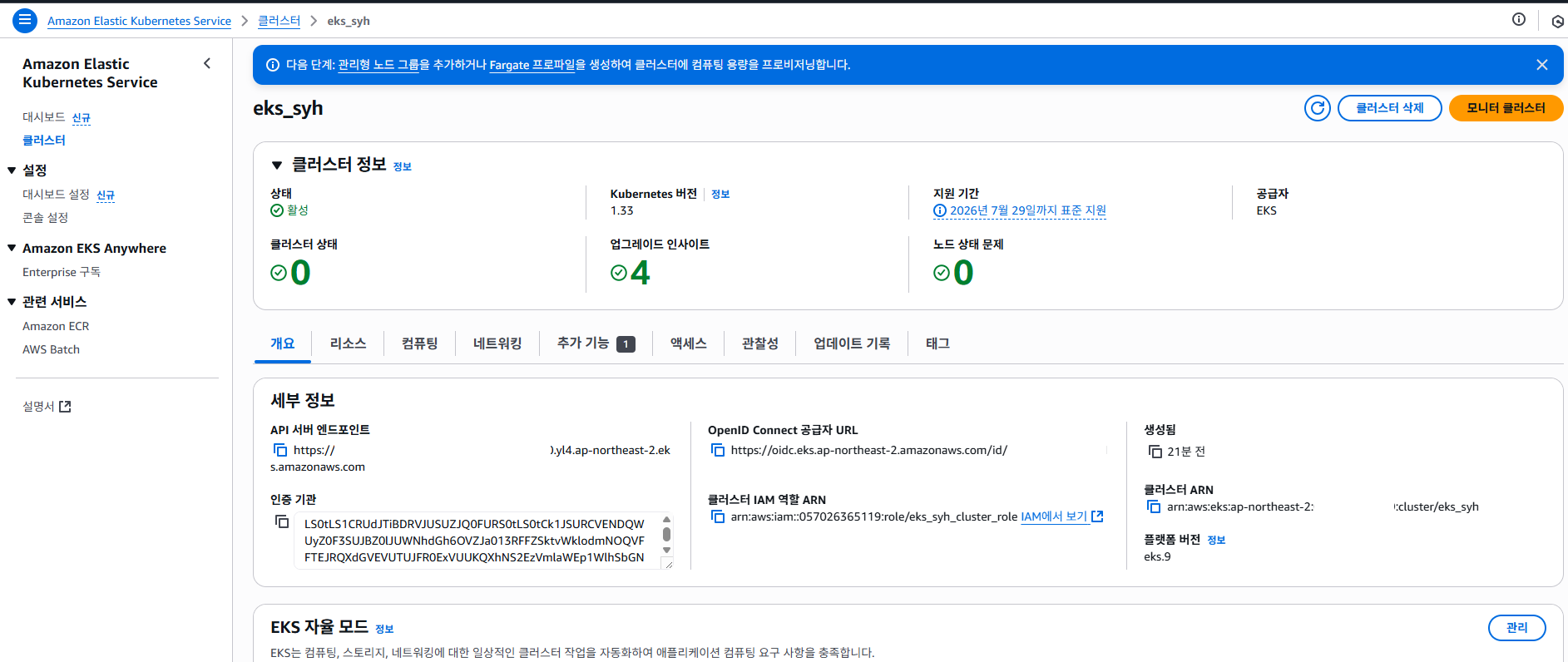The height and width of the screenshot is (662, 1568).
Task: Go to the 관찰성 tab
Action: coord(760,343)
